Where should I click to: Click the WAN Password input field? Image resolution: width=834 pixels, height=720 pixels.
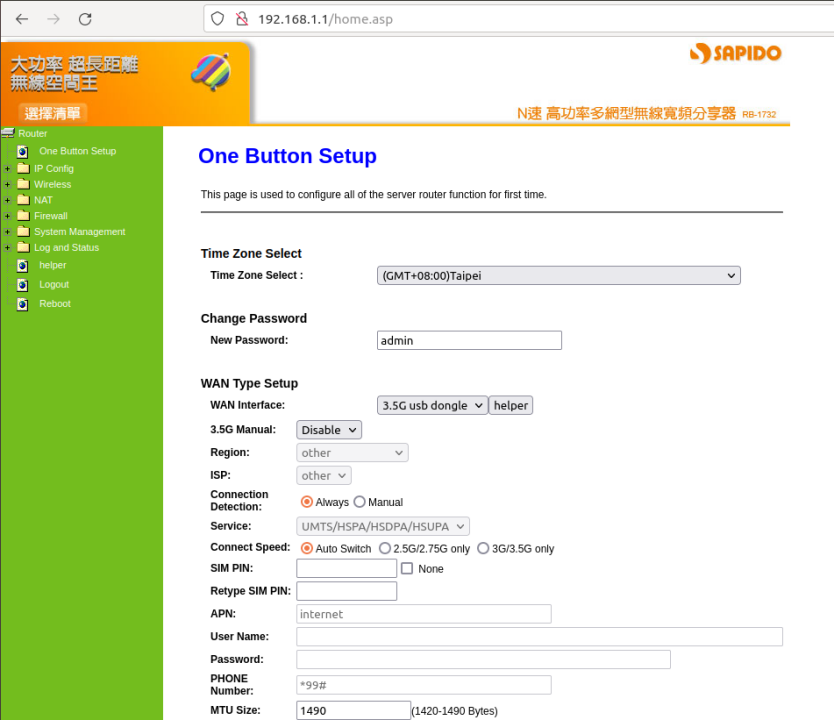[483, 659]
